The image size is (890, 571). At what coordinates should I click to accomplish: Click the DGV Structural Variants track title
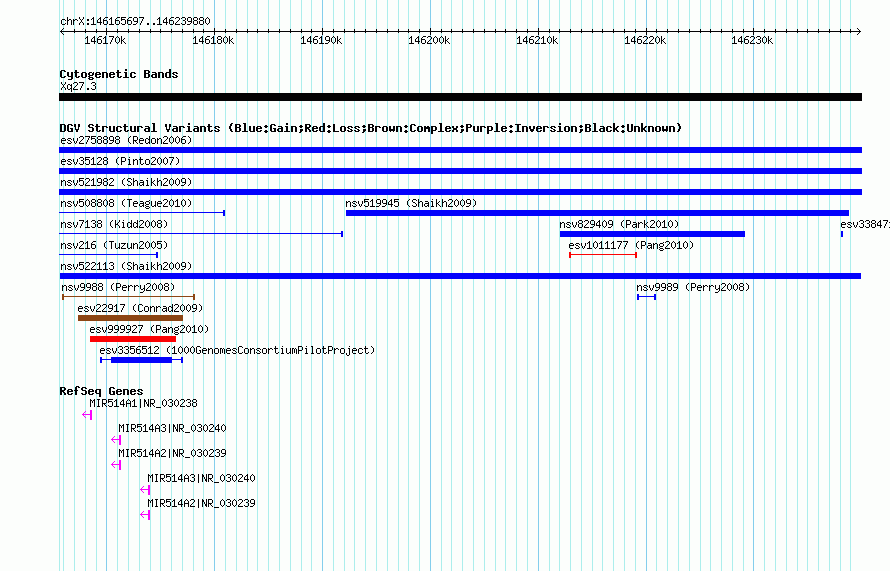(x=371, y=128)
